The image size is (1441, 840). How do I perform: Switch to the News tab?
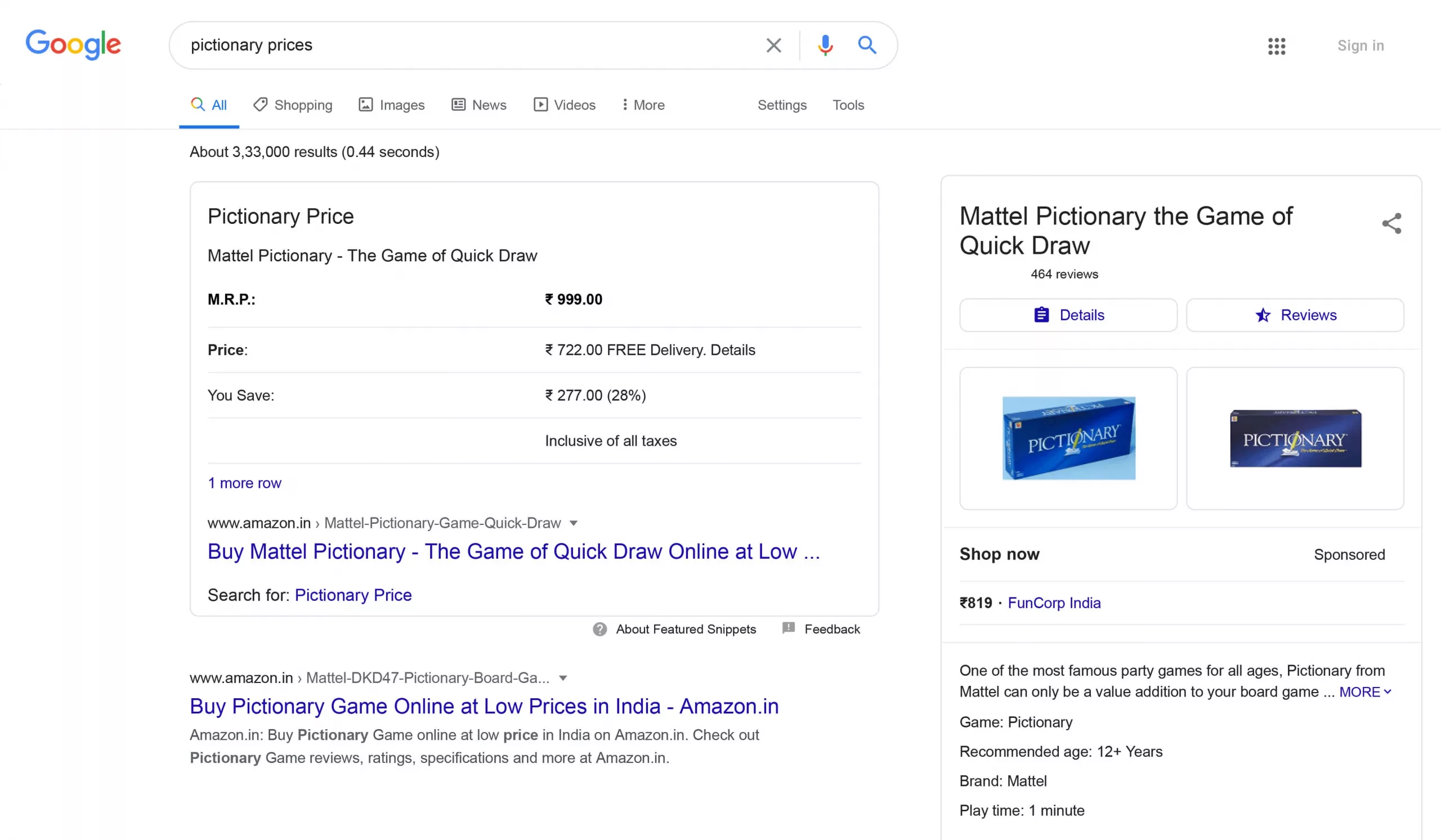(x=478, y=105)
